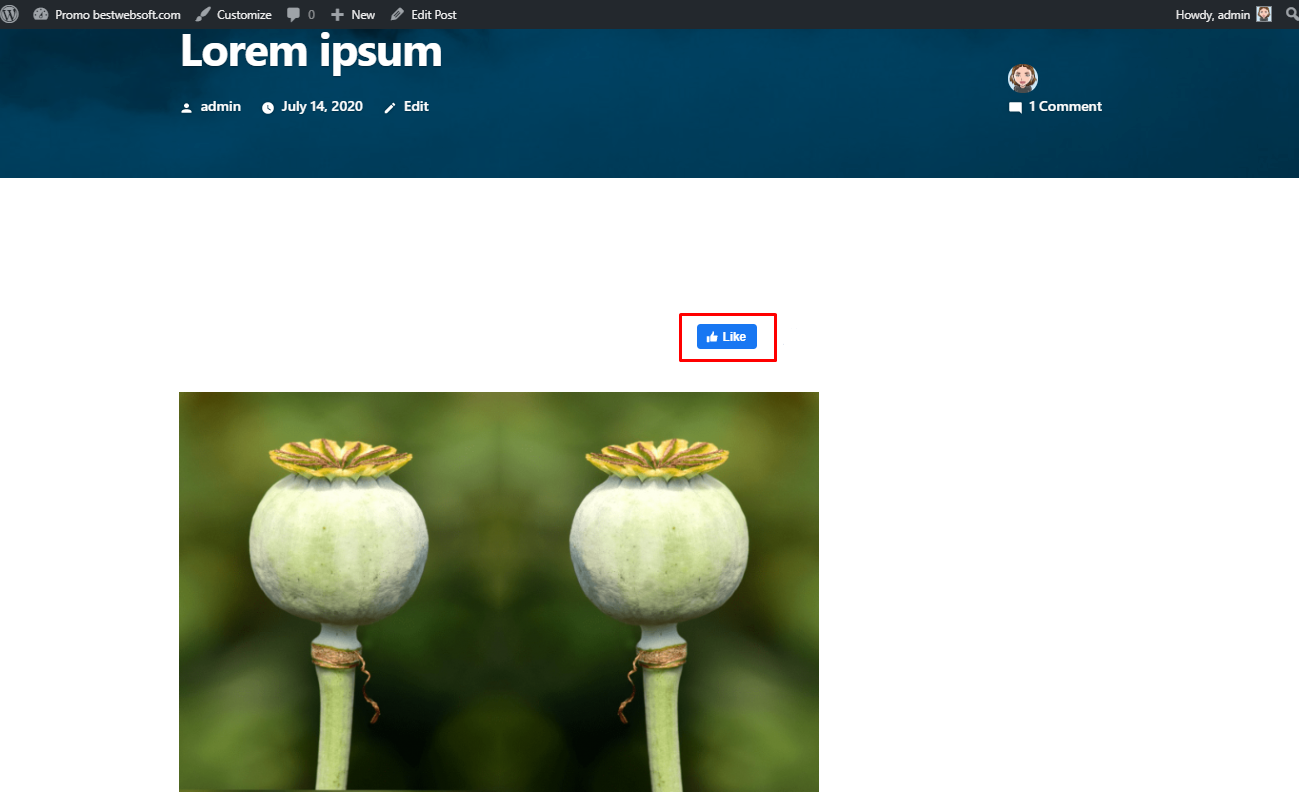This screenshot has width=1299, height=800.
Task: Click the pencil icon beside Edit Post
Action: tap(397, 14)
